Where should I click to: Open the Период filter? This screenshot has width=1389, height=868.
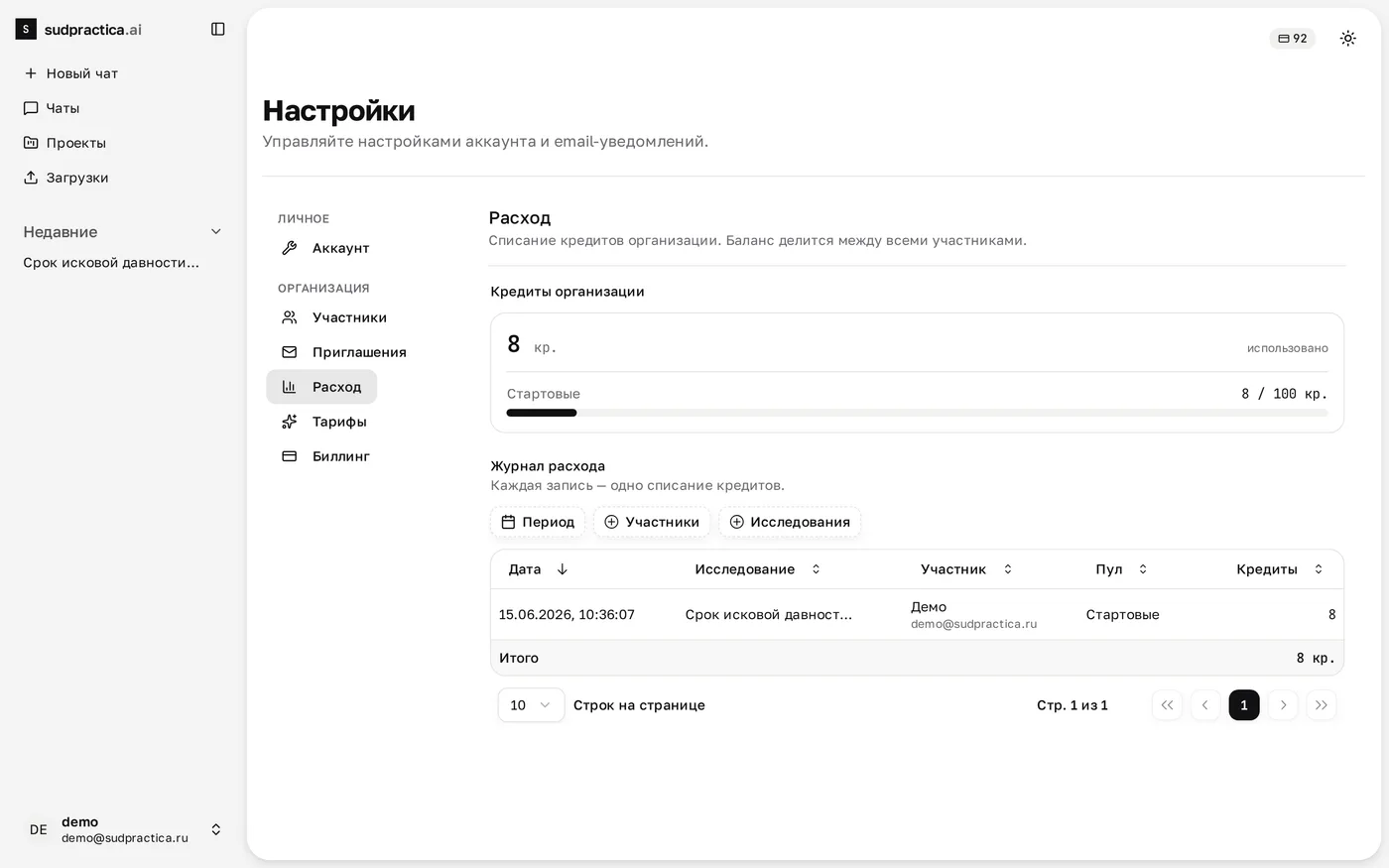pyautogui.click(x=538, y=522)
